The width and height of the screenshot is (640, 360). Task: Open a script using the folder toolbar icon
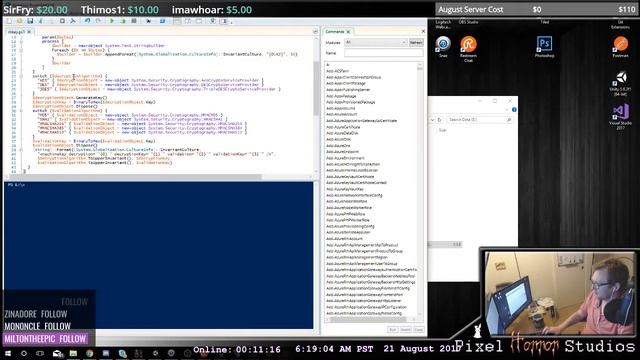(x=20, y=21)
